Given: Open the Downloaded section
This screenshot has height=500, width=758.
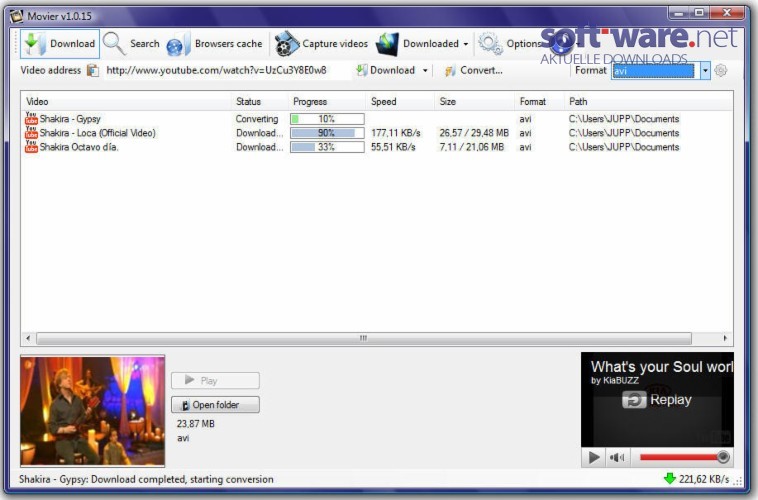Looking at the screenshot, I should (x=417, y=44).
